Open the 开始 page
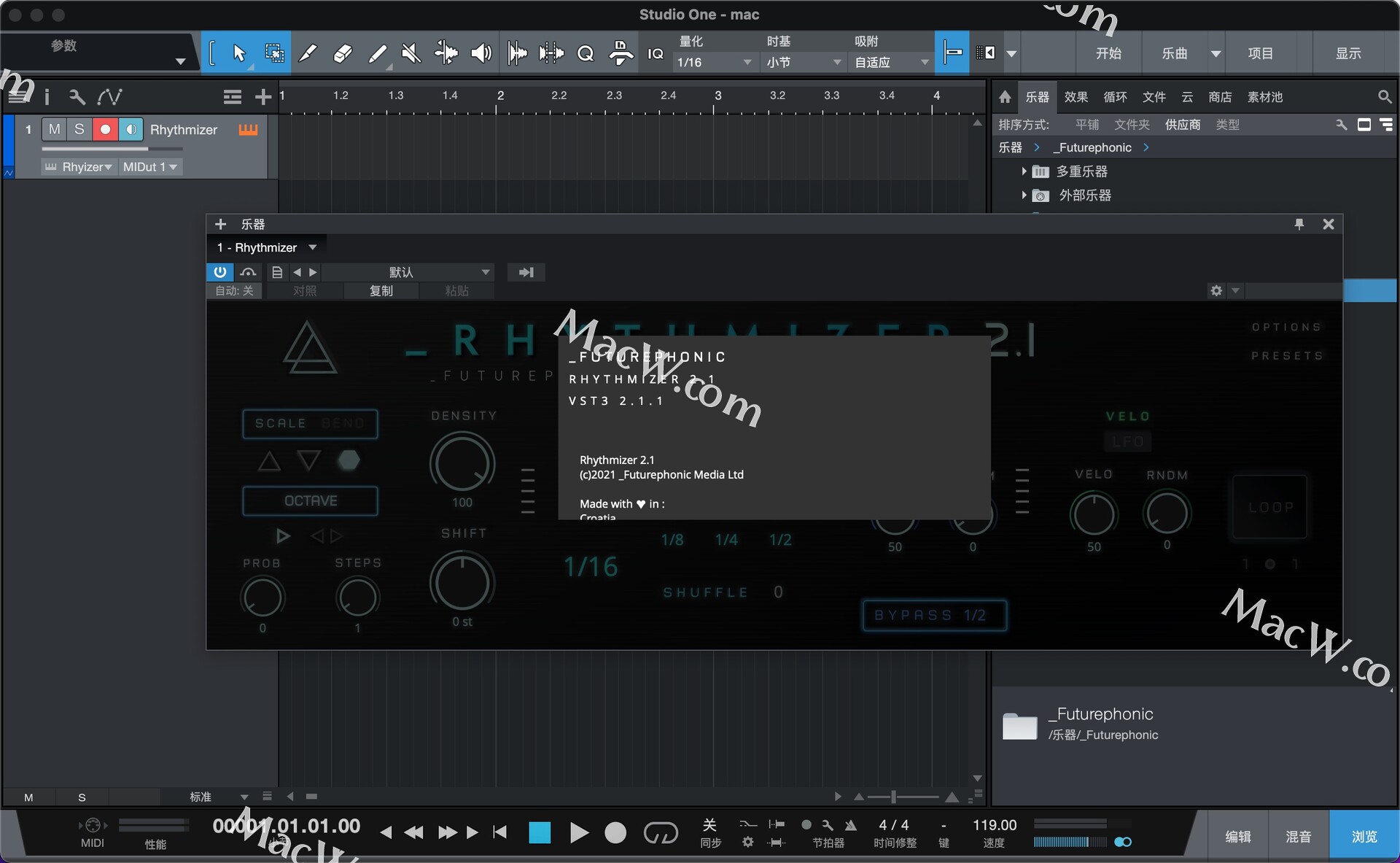The height and width of the screenshot is (863, 1400). pyautogui.click(x=1108, y=53)
